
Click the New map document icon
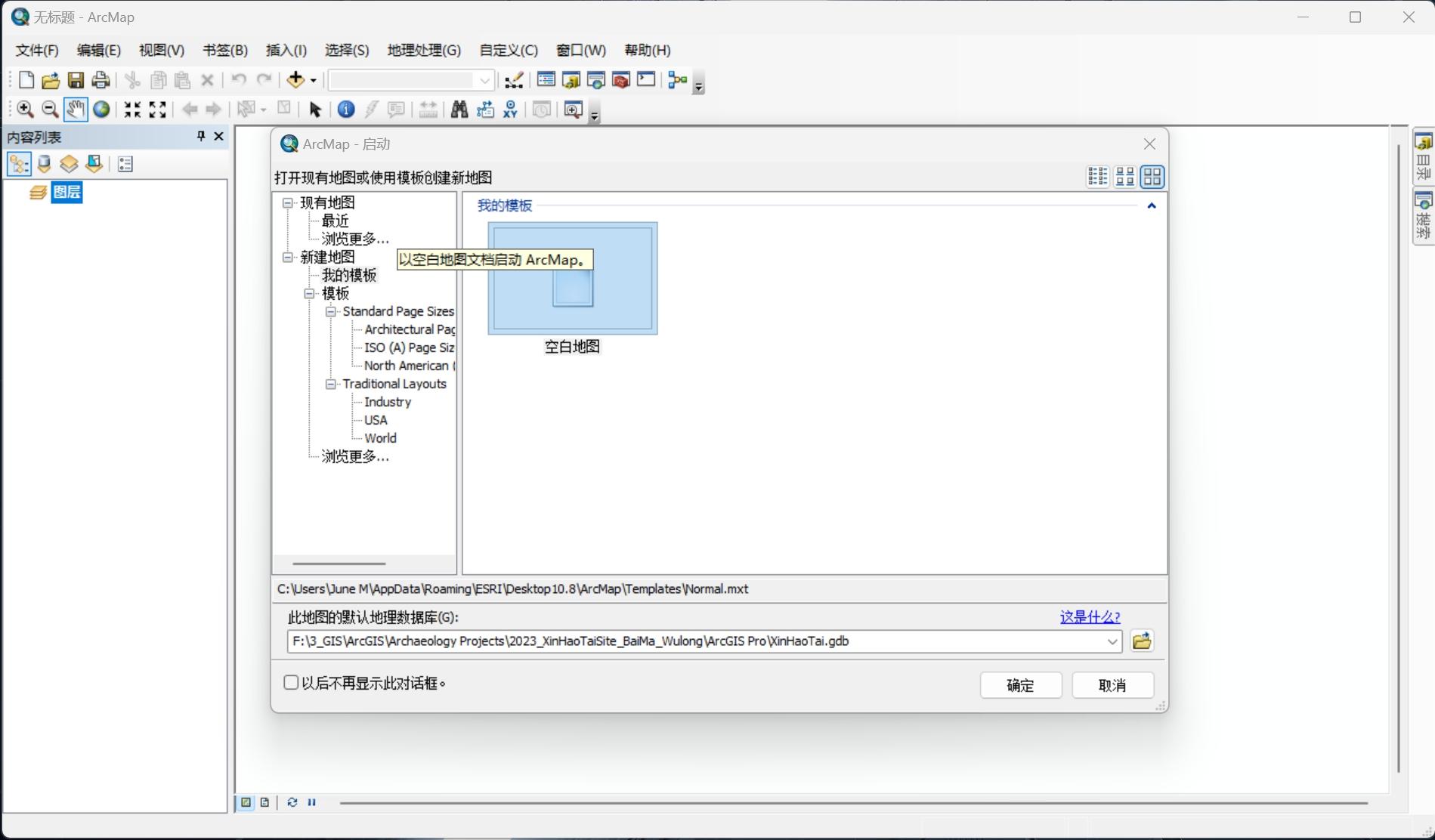(26, 80)
